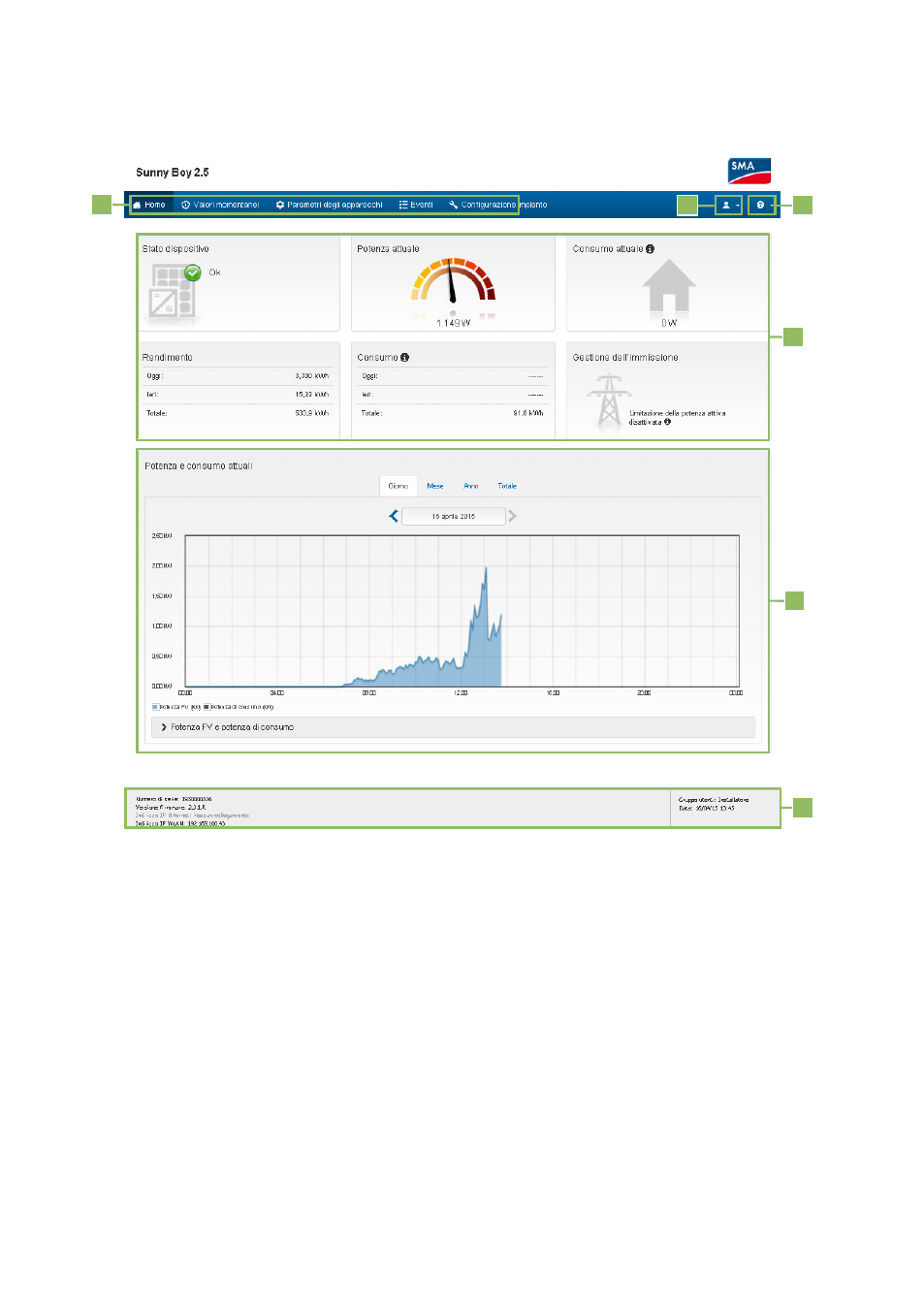Image resolution: width=924 pixels, height=1311 pixels.
Task: Click the info icon beside Consumo attuale
Action: [x=650, y=249]
